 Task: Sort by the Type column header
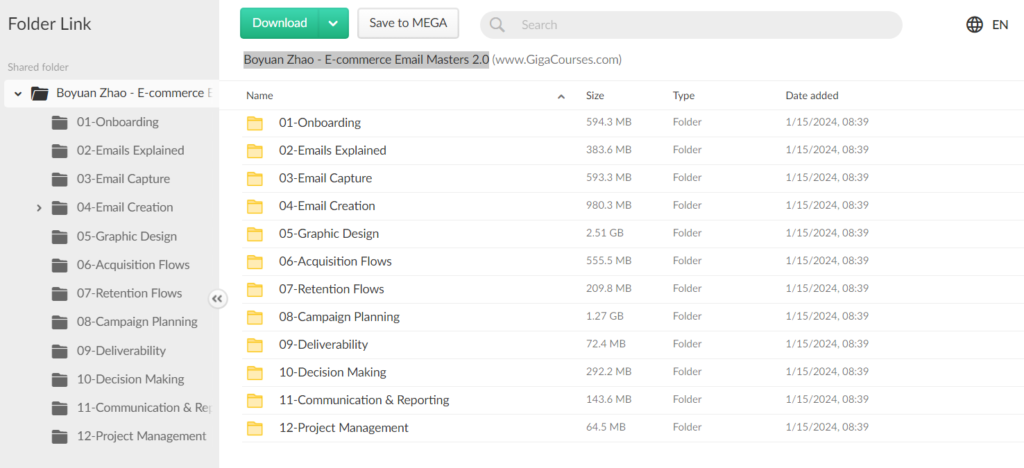(x=684, y=95)
